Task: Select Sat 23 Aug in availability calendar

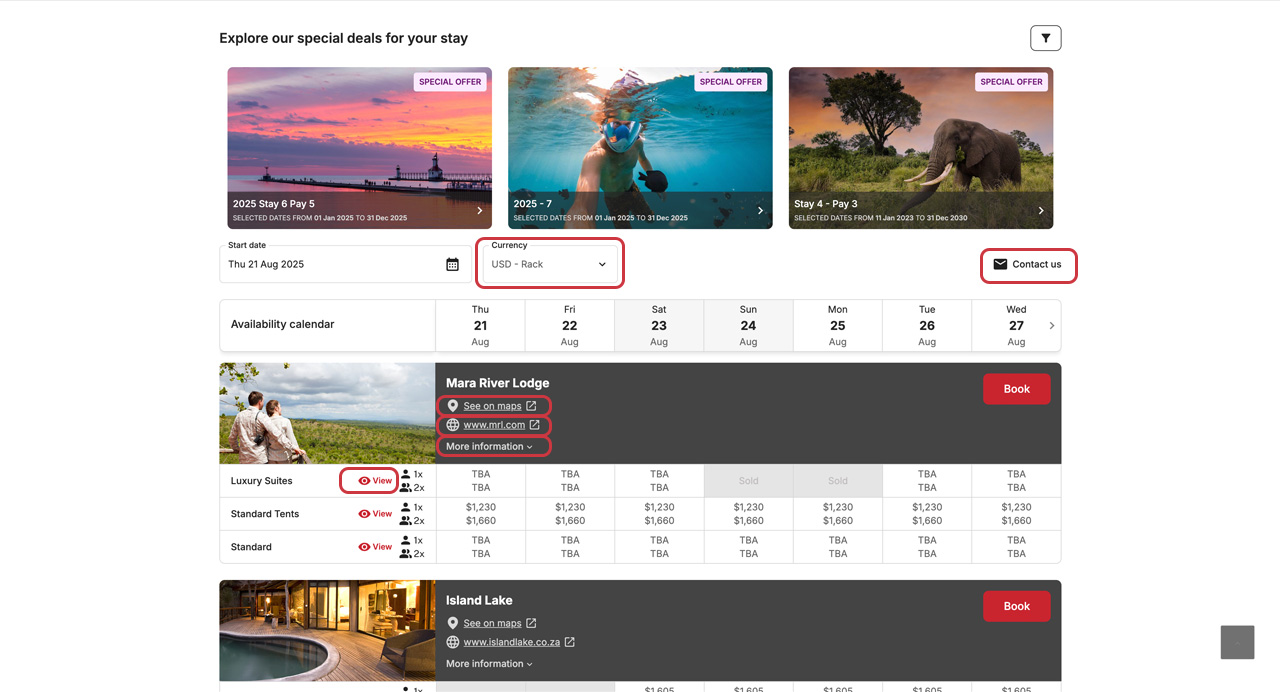Action: 659,325
